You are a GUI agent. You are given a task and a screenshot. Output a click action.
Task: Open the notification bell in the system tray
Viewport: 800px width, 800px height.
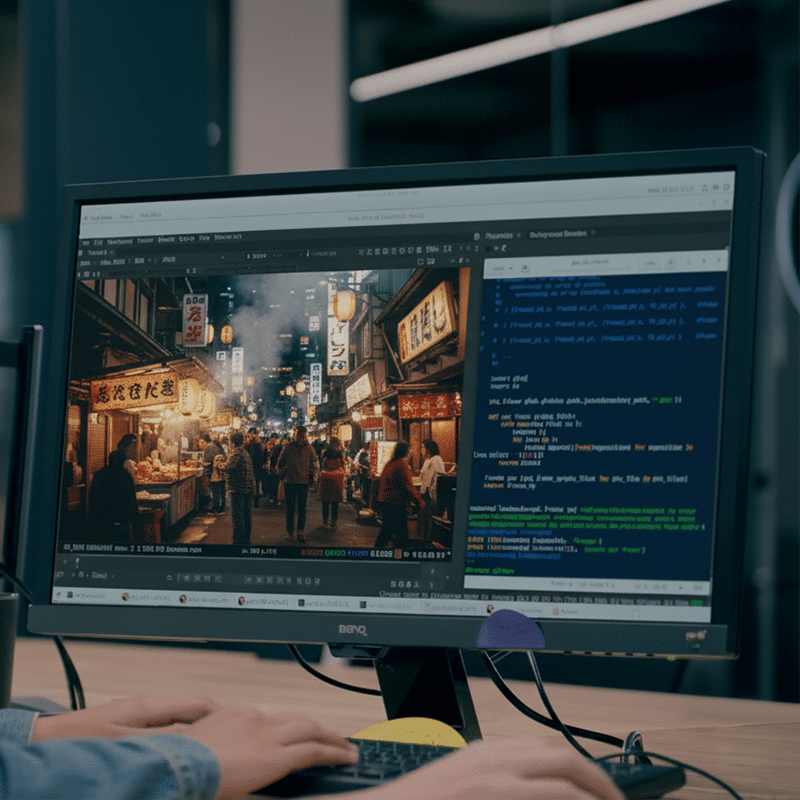click(705, 188)
